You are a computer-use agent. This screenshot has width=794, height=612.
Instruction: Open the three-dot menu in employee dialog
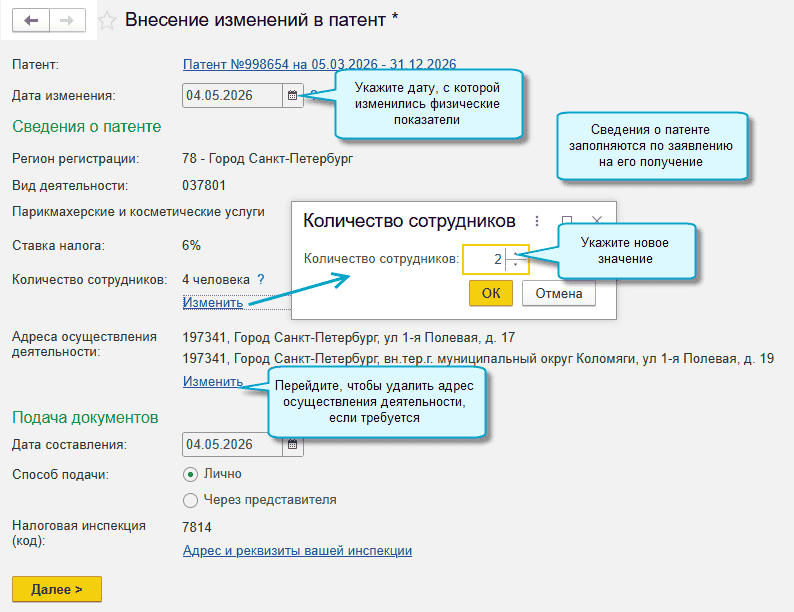[537, 221]
